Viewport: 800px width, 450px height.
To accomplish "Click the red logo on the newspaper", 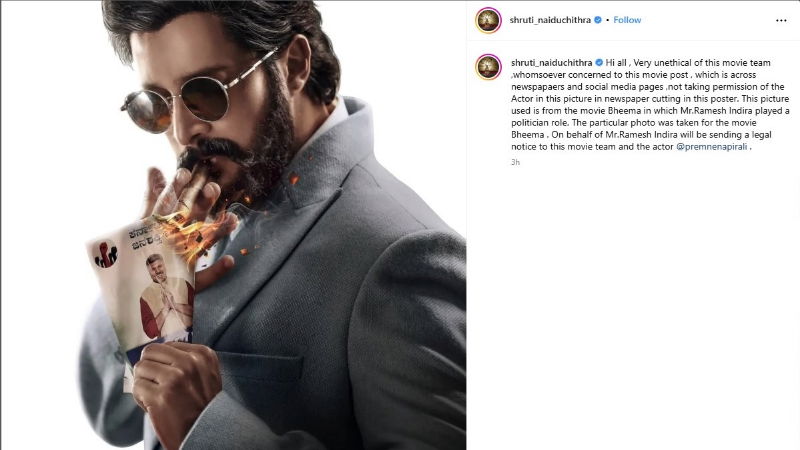I will pyautogui.click(x=106, y=256).
